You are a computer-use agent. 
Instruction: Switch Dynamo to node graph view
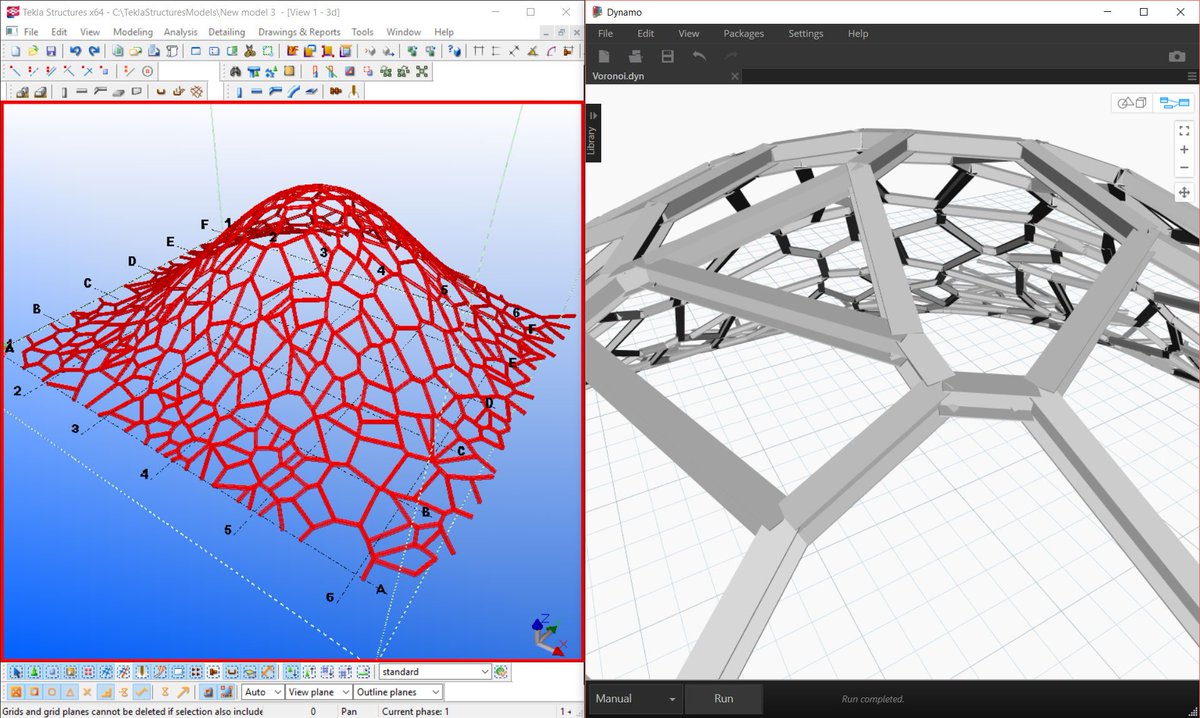[x=1175, y=102]
